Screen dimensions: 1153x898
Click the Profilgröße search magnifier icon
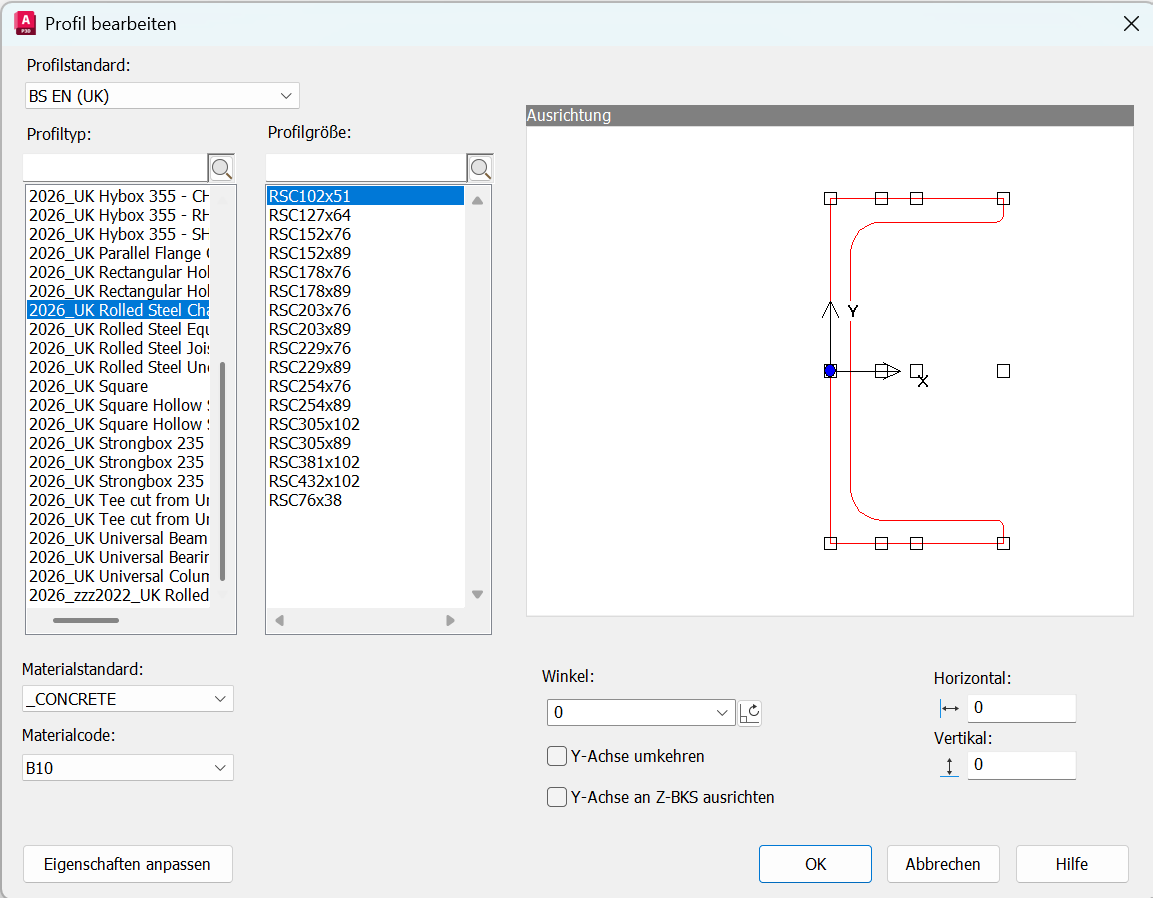480,168
